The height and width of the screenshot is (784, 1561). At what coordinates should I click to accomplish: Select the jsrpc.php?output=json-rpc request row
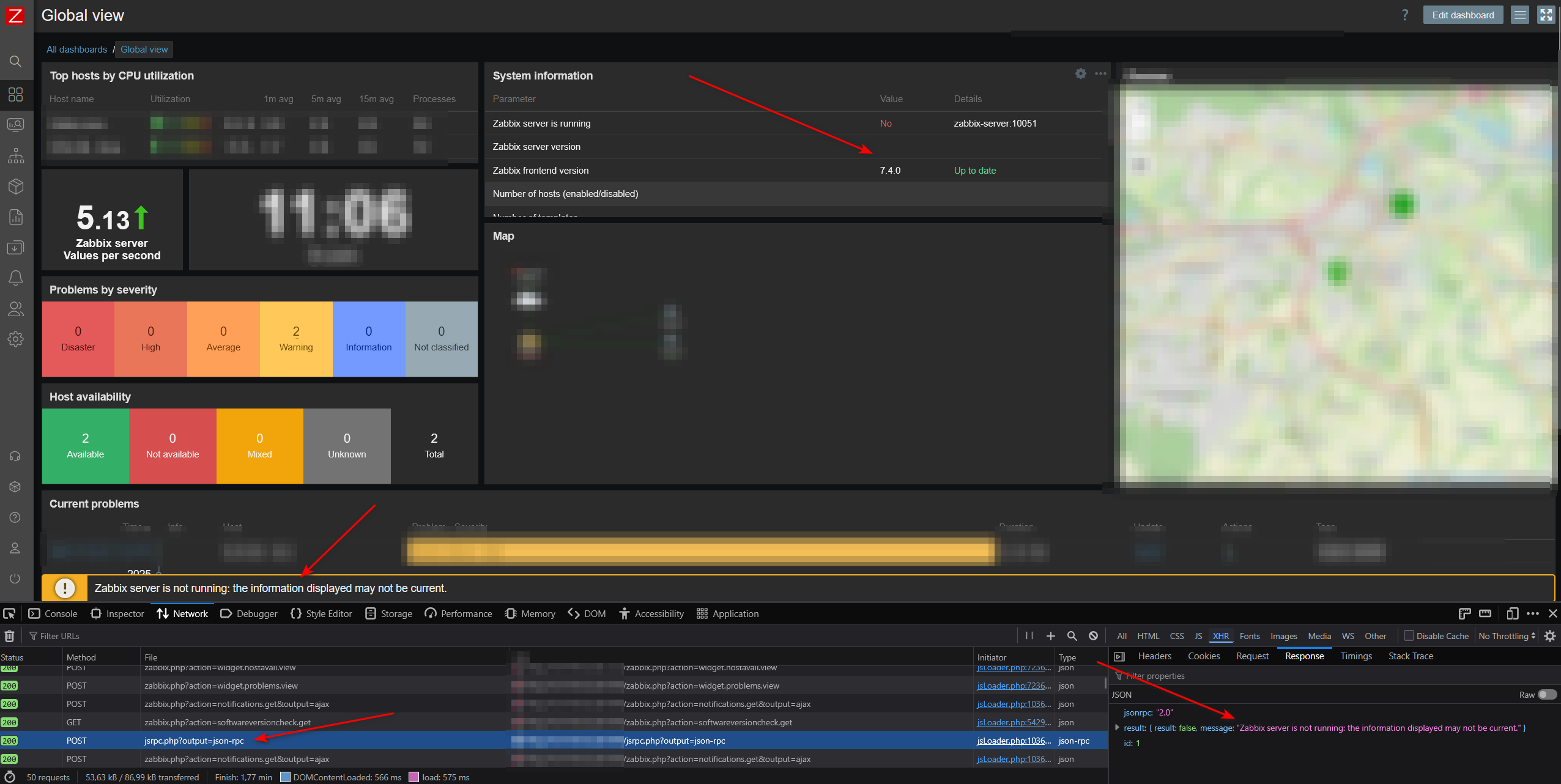coord(554,741)
